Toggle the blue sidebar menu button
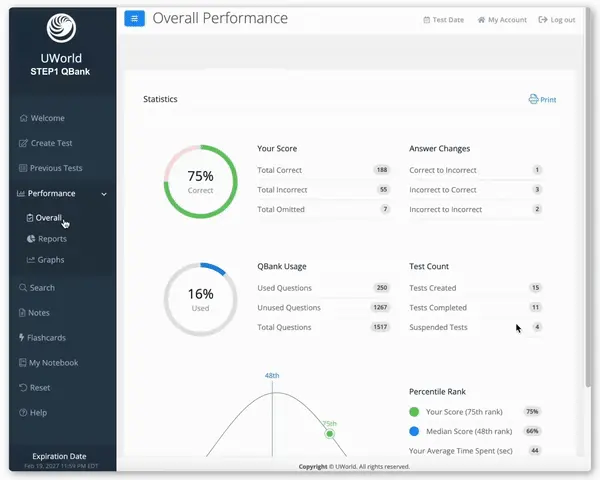 pos(134,18)
